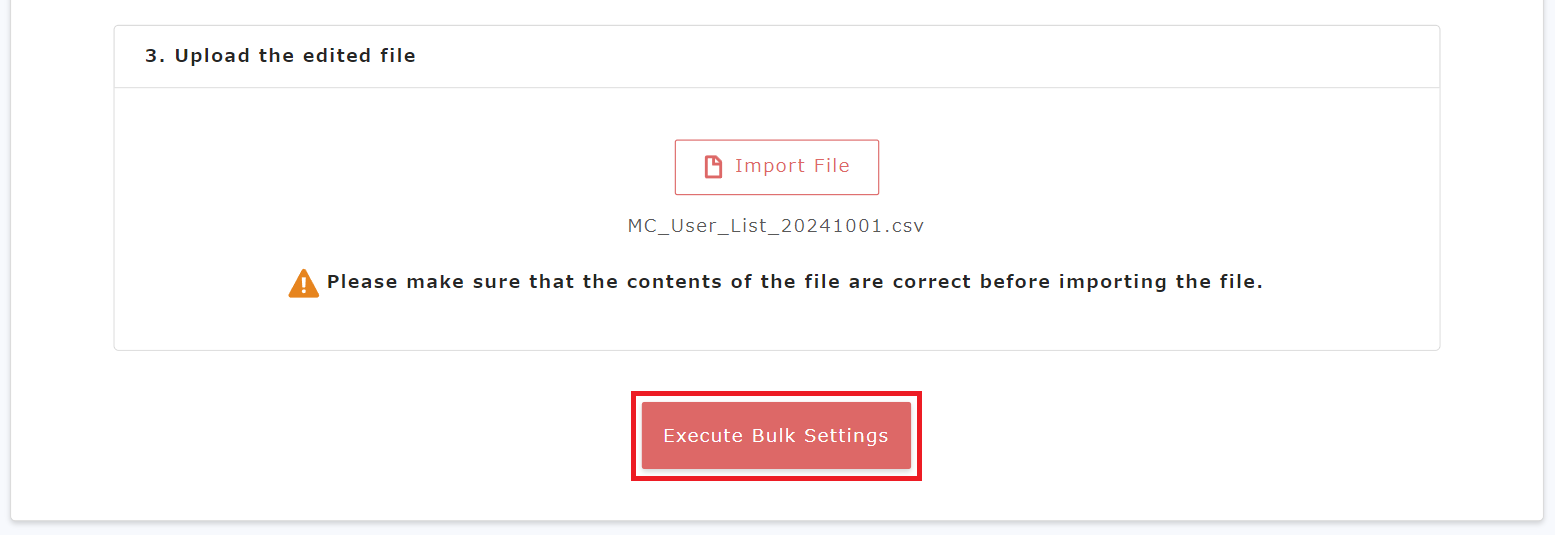Click the file contents warning message
Viewport: 1555px width, 535px height.
794,282
